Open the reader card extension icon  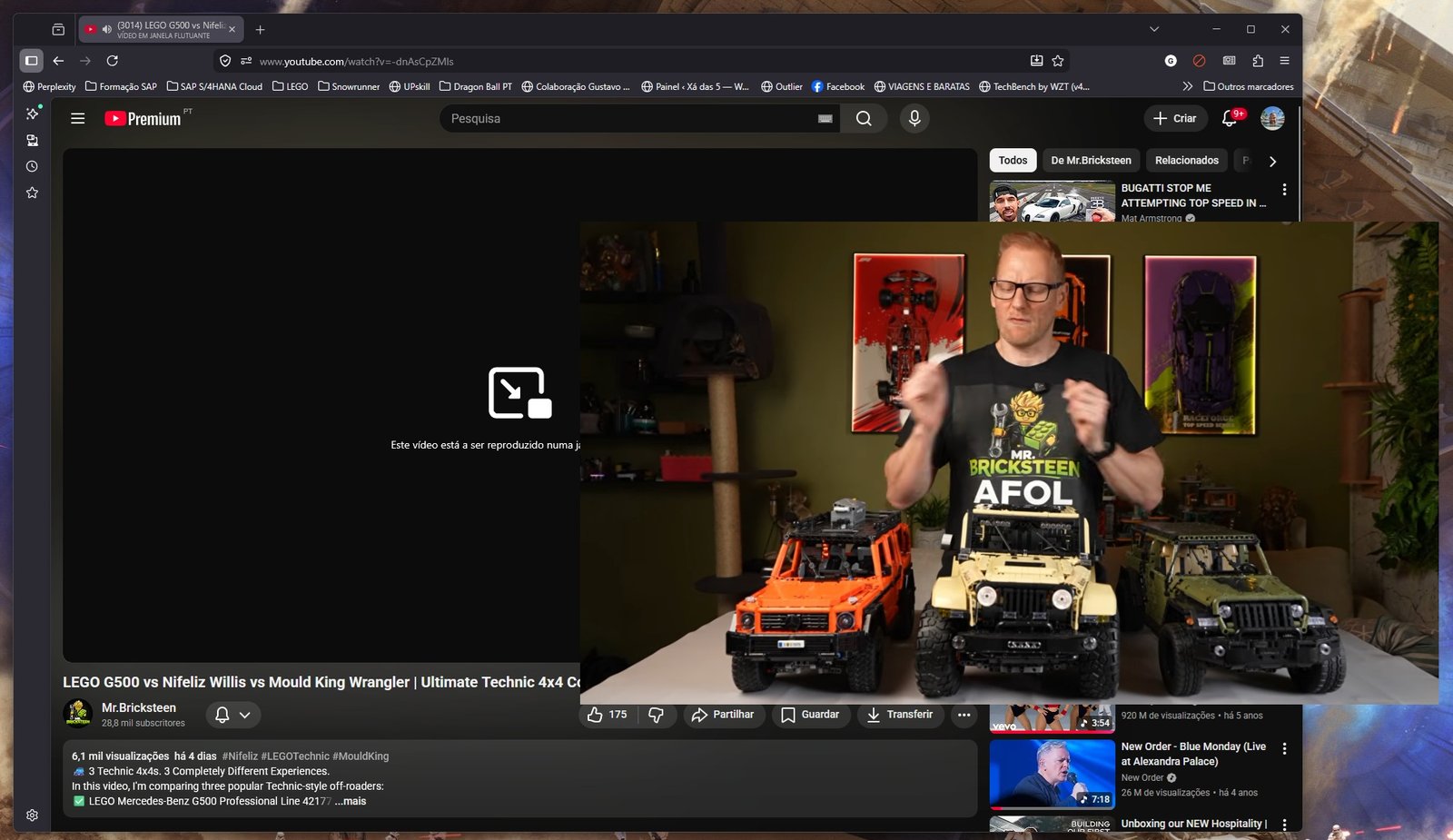(x=1229, y=61)
